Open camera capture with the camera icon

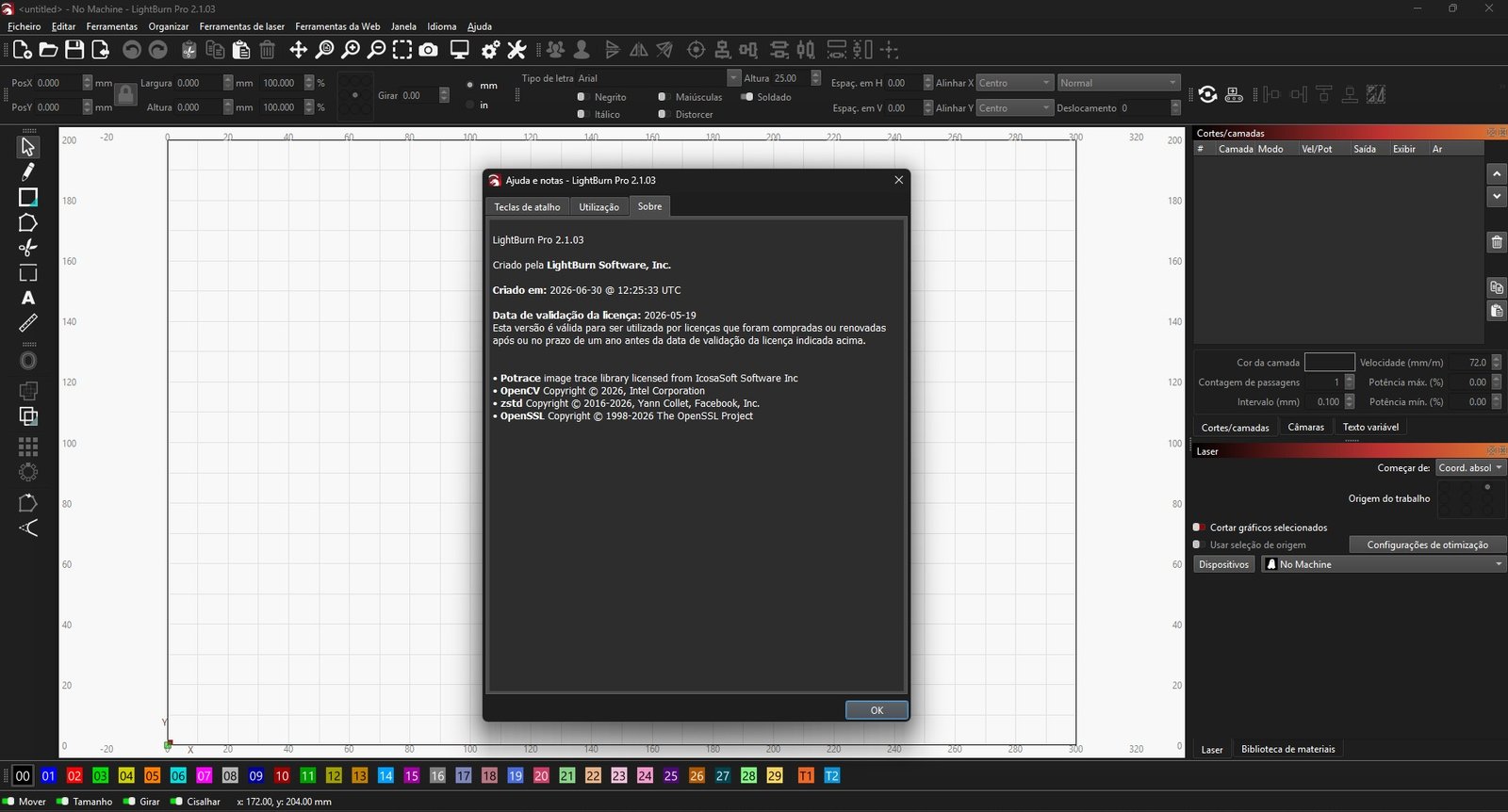429,50
